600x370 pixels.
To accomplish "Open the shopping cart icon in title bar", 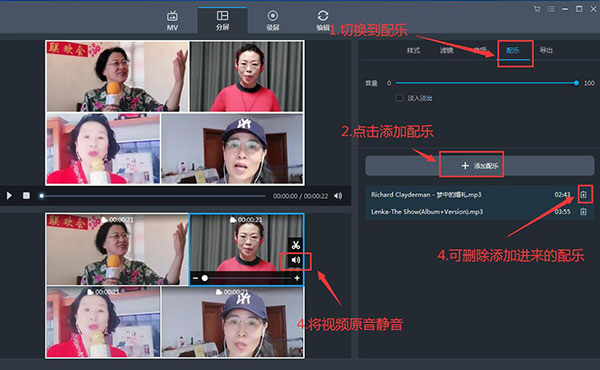I will pos(537,9).
